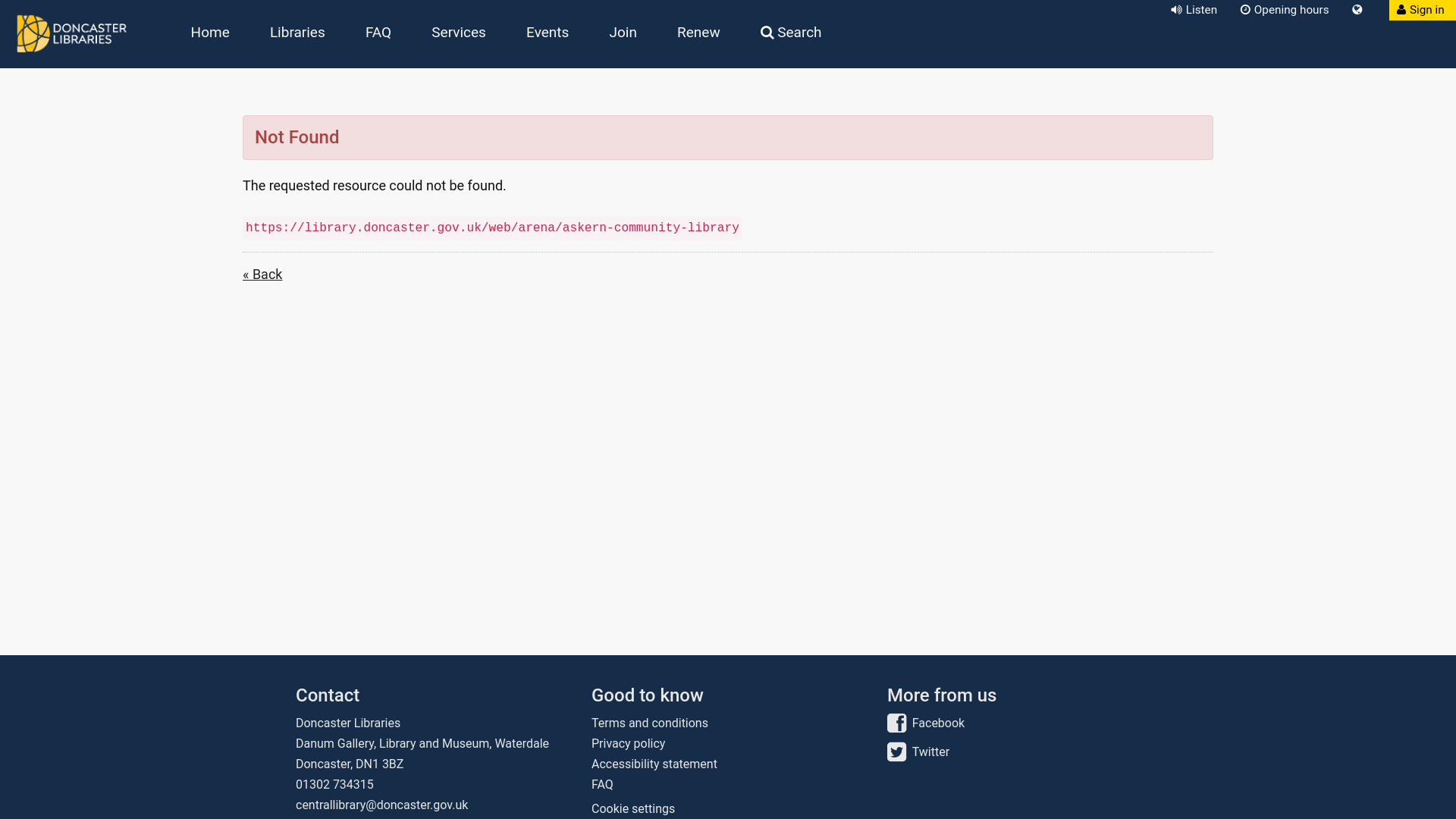Viewport: 1456px width, 819px height.
Task: Activate the Listen read-aloud button
Action: tap(1194, 10)
